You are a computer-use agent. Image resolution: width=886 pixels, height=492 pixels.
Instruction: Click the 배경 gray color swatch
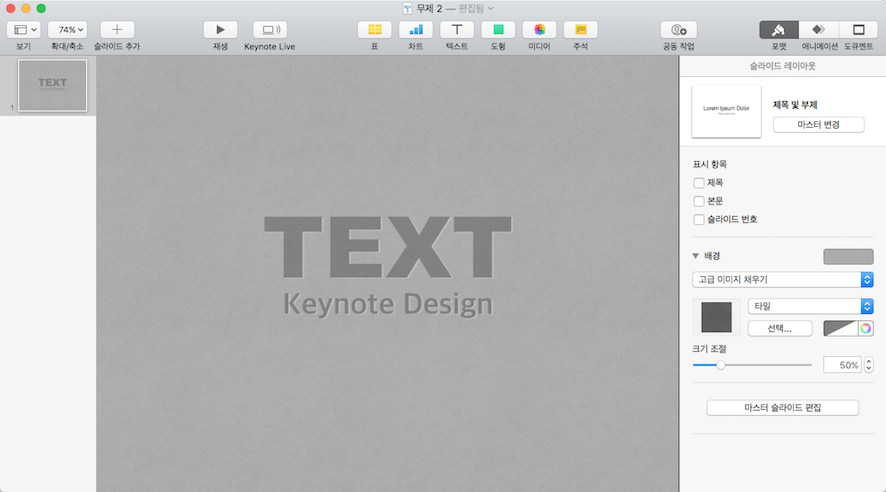click(848, 256)
